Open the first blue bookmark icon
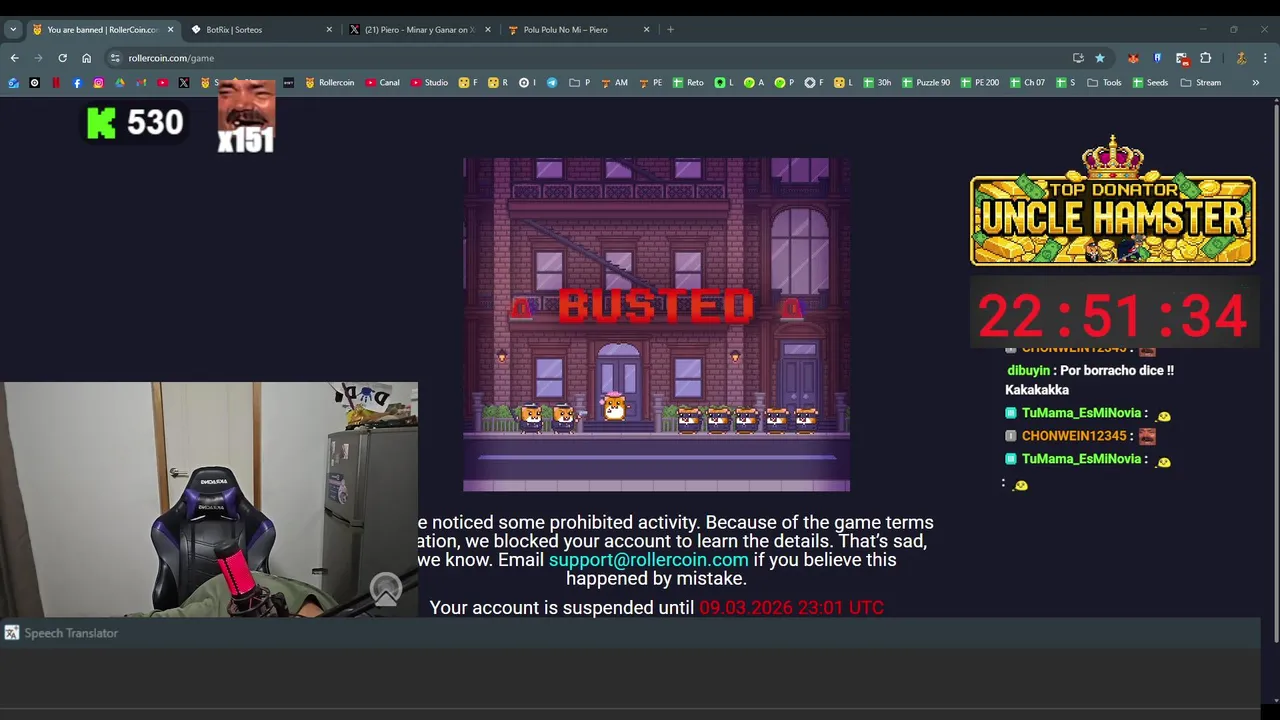 tap(13, 83)
